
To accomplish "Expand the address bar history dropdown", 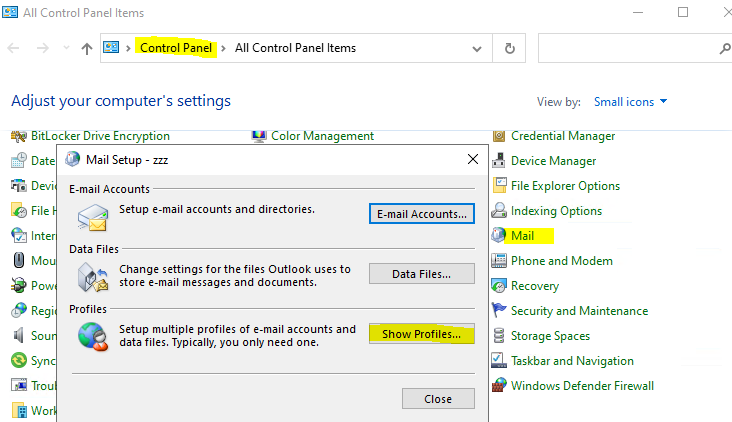I will [x=477, y=49].
